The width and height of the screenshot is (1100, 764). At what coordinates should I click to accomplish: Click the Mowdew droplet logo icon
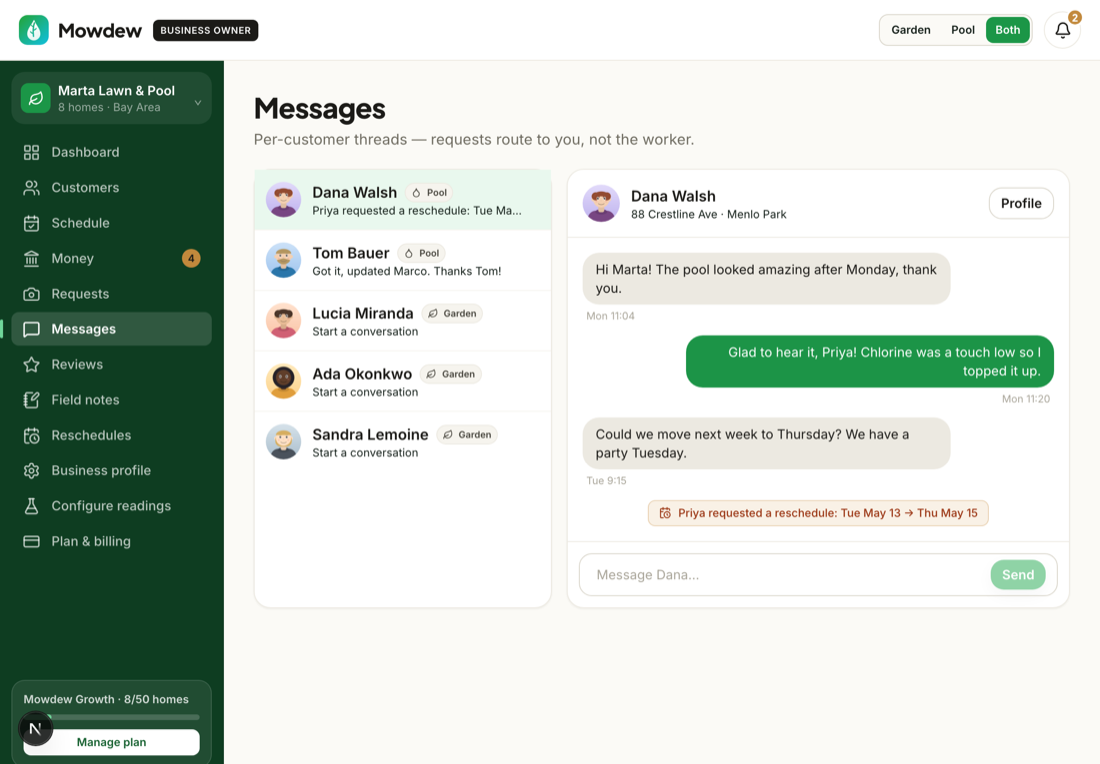point(34,30)
